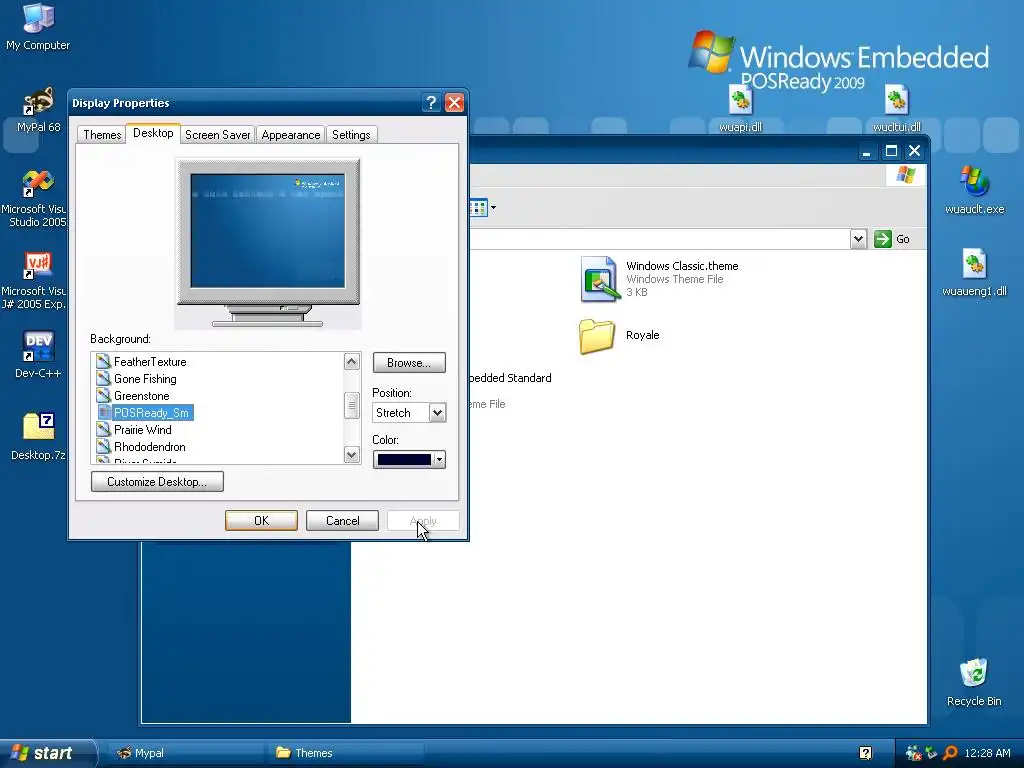Select Gone Fishing background
1024x768 pixels.
pos(145,379)
